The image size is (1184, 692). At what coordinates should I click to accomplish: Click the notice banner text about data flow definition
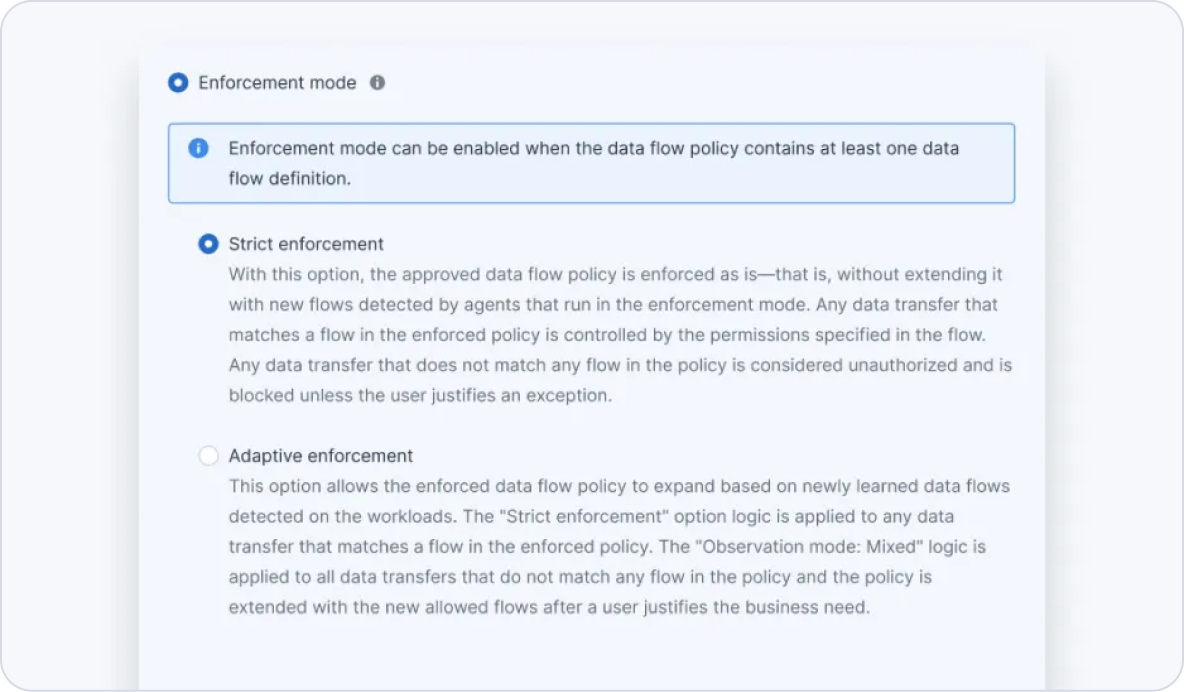tap(593, 148)
